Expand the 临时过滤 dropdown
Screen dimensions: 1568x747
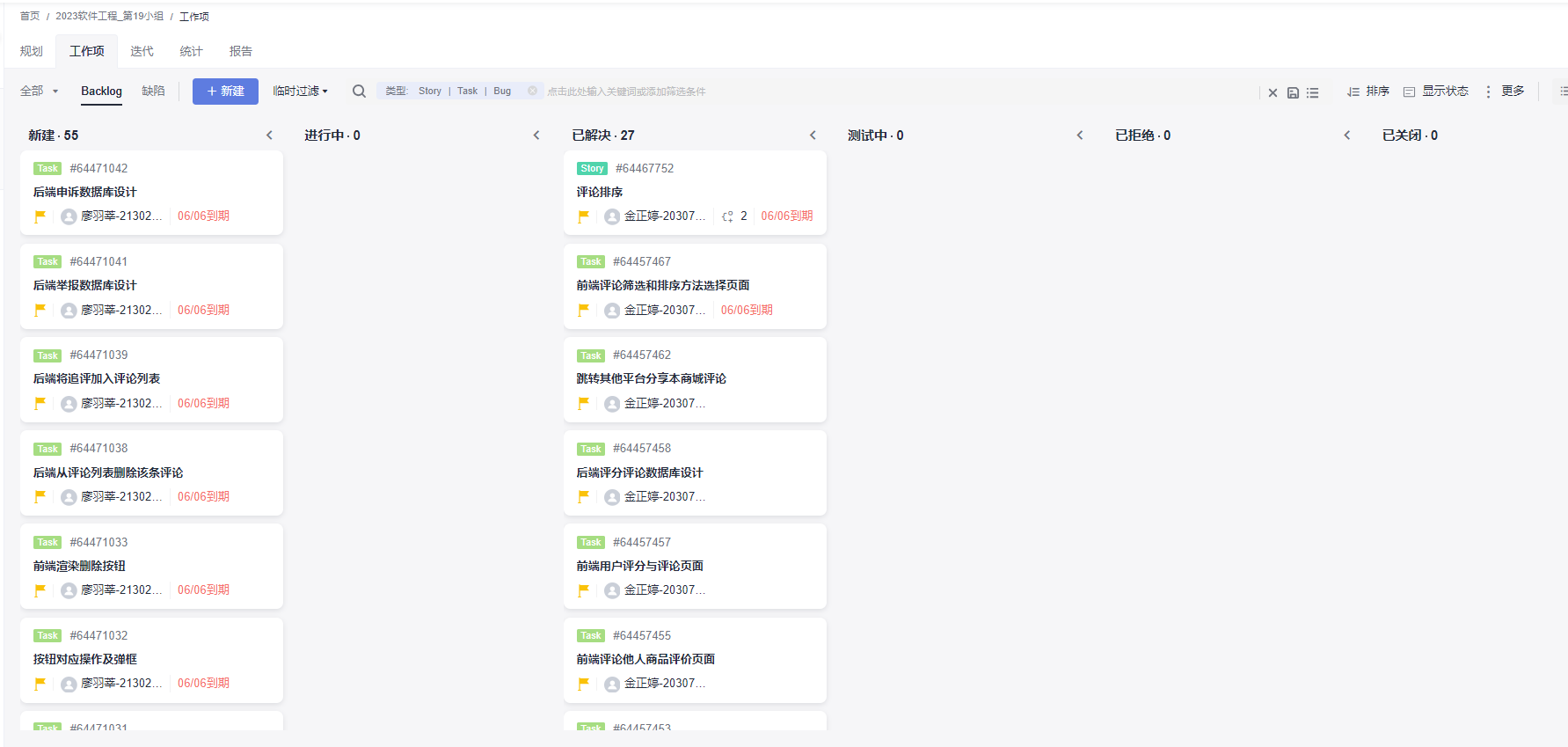point(300,91)
